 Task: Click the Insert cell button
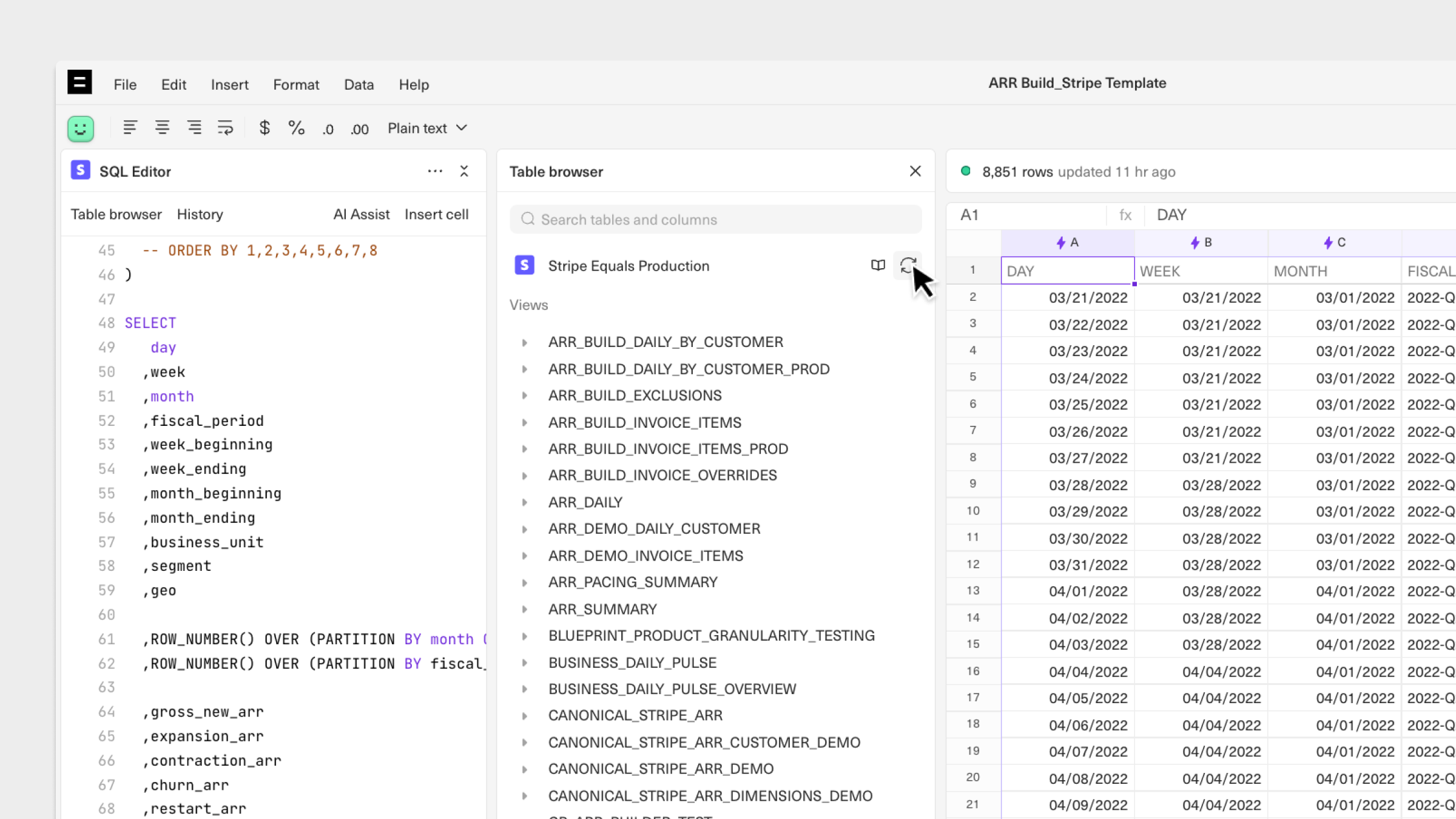tap(436, 214)
